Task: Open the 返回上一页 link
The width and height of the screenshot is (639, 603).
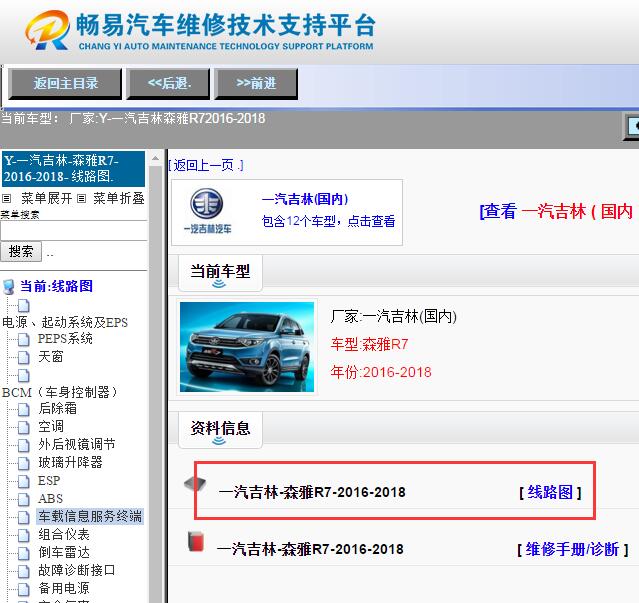Action: click(206, 165)
